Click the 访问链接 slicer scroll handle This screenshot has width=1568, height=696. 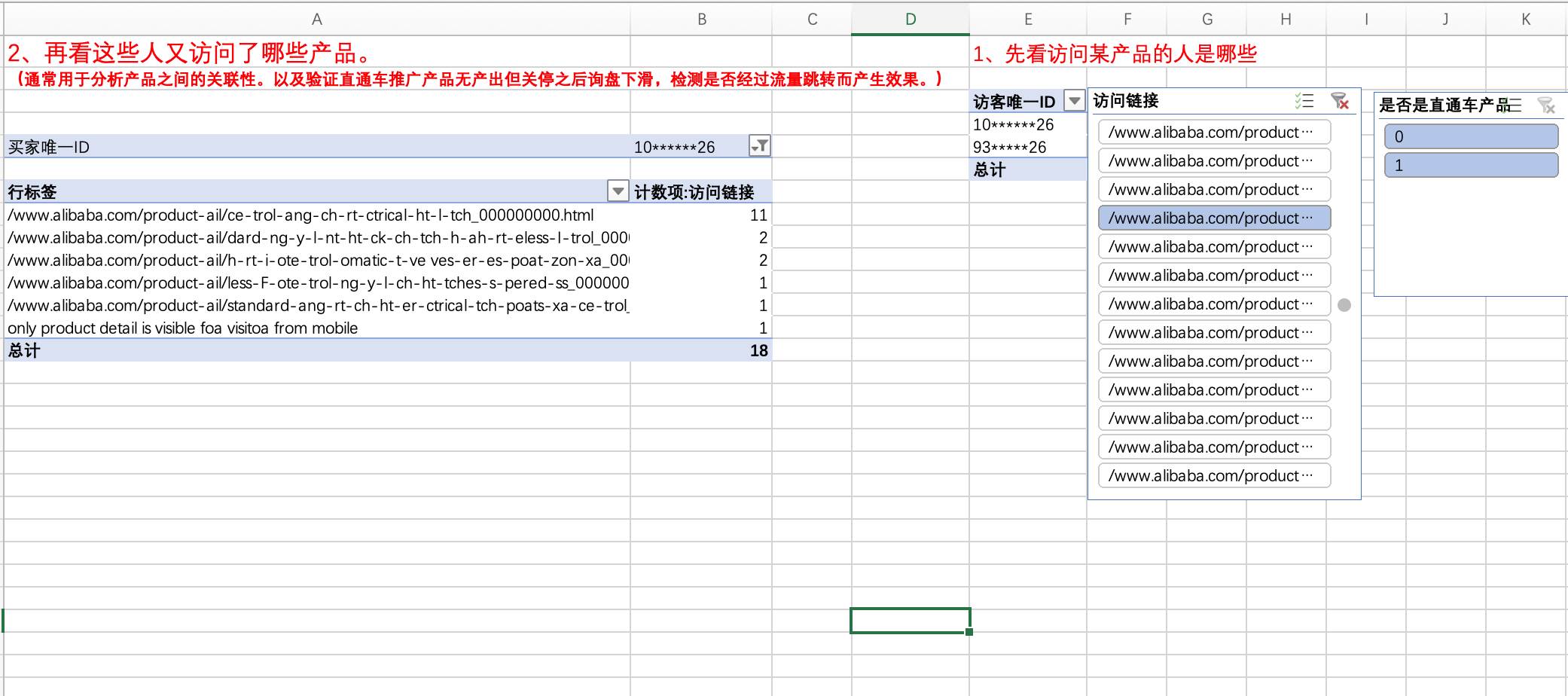[x=1344, y=305]
